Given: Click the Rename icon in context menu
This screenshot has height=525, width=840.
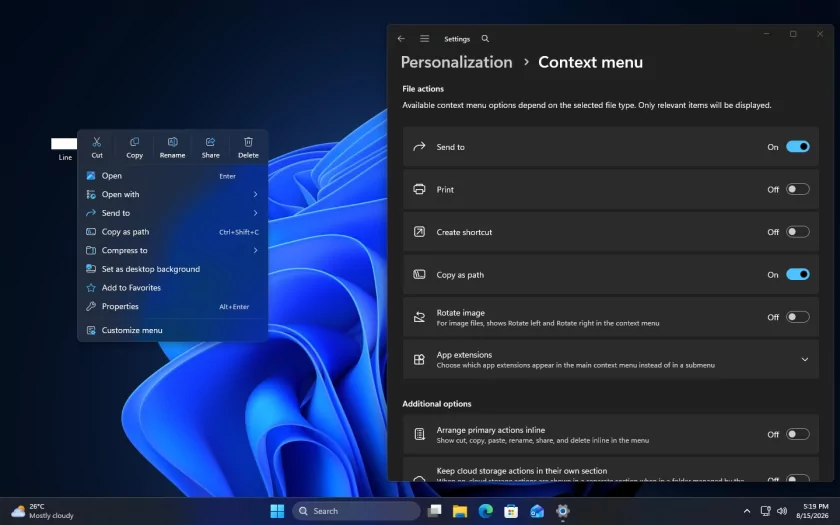Looking at the screenshot, I should click(x=172, y=142).
